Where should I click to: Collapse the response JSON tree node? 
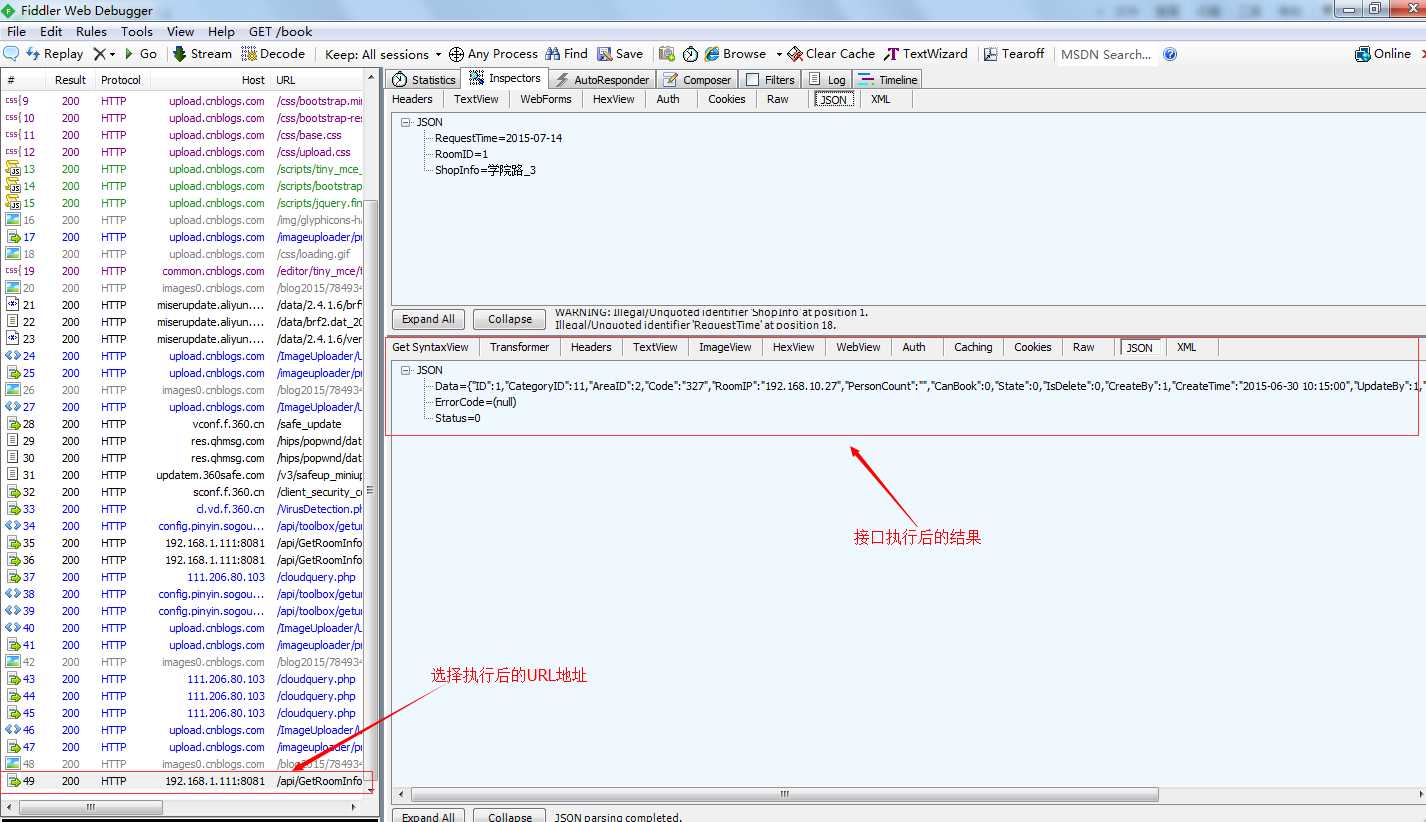click(x=406, y=370)
